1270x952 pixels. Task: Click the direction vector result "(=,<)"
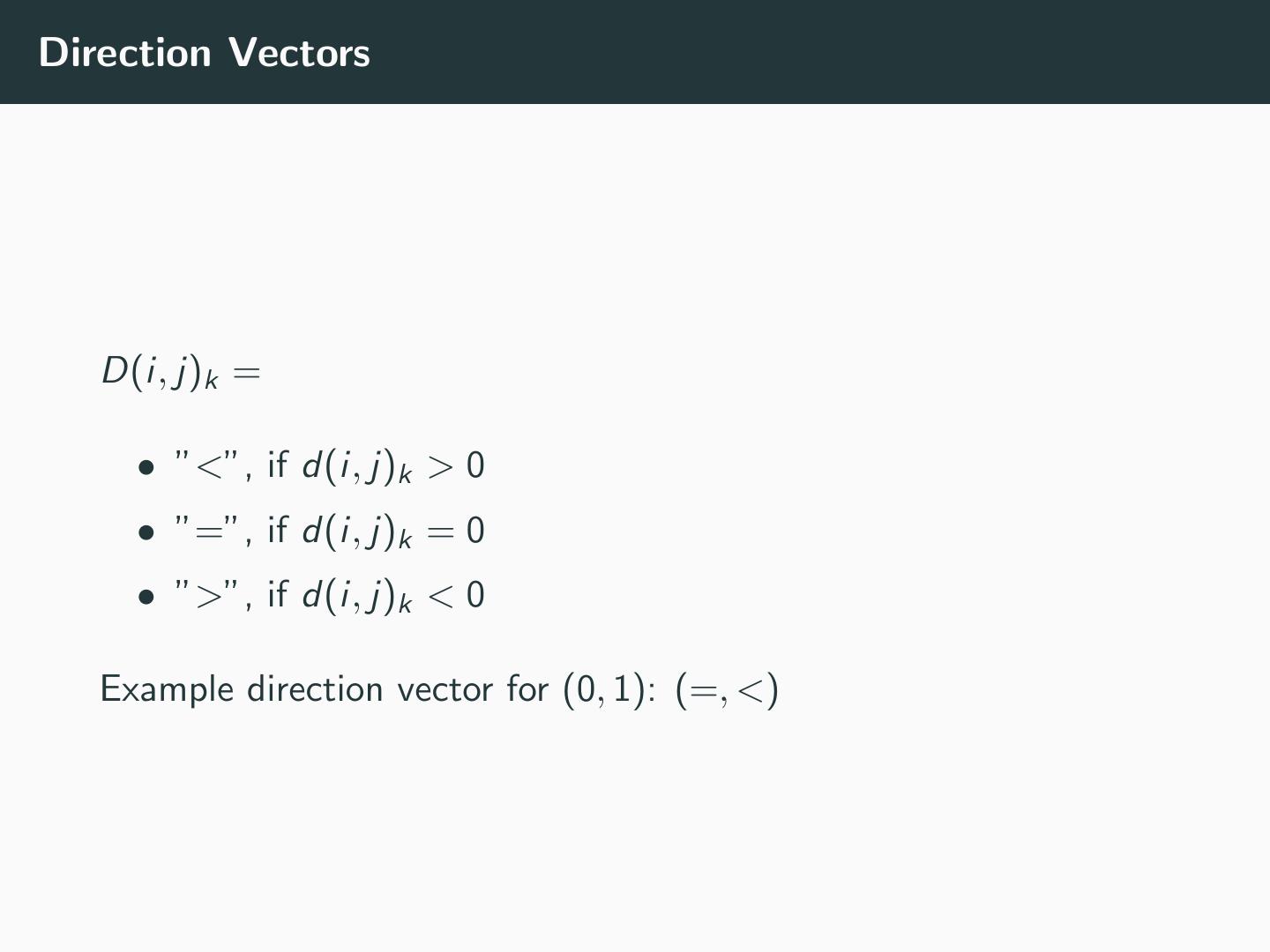[727, 690]
